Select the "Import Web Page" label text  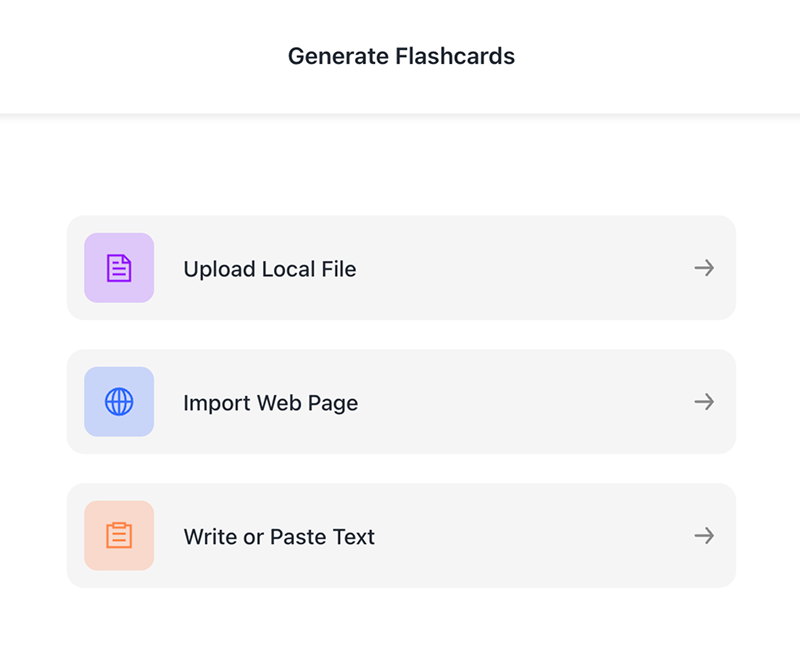pos(270,403)
